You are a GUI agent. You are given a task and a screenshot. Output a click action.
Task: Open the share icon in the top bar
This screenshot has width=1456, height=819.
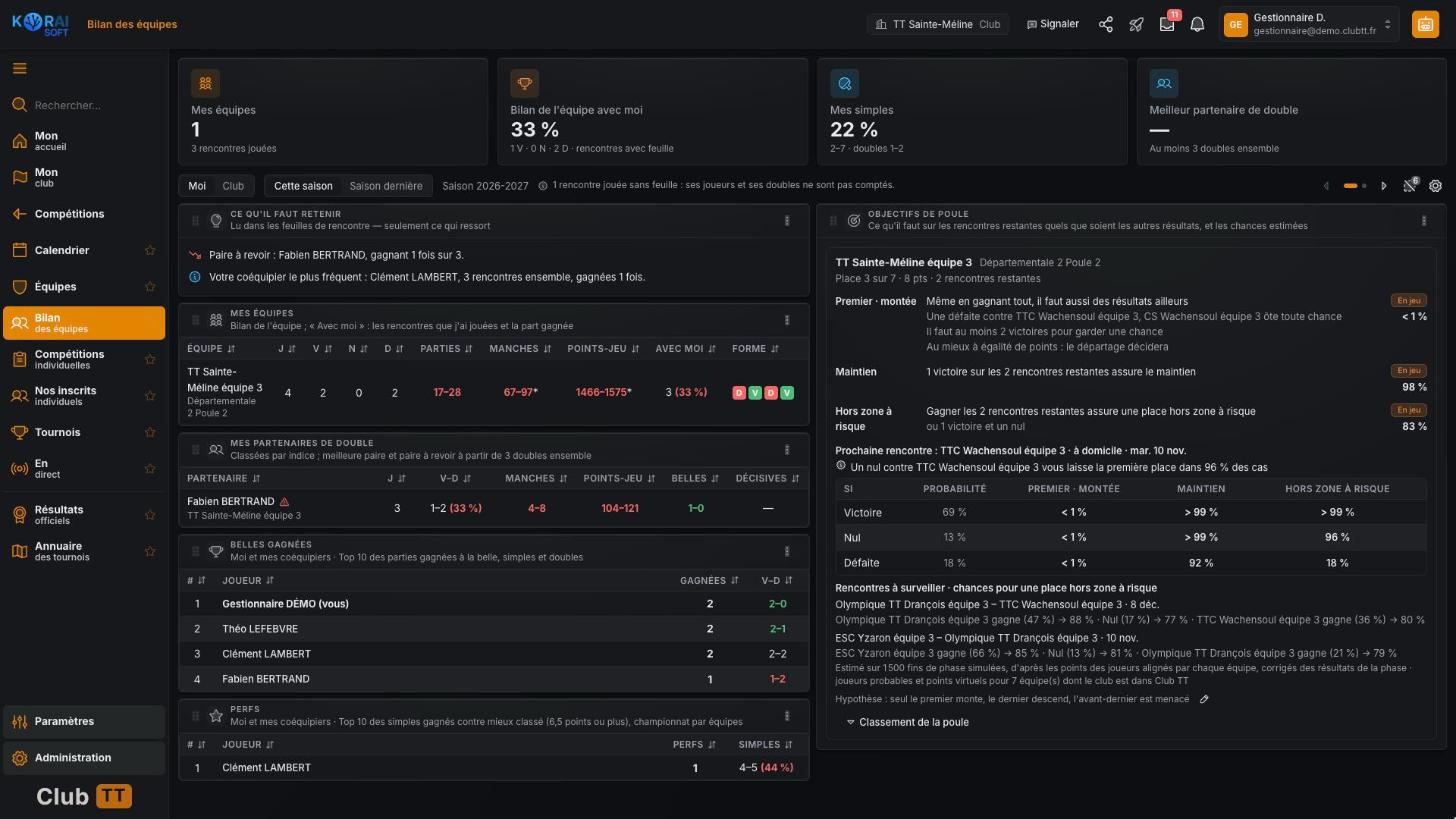1106,24
